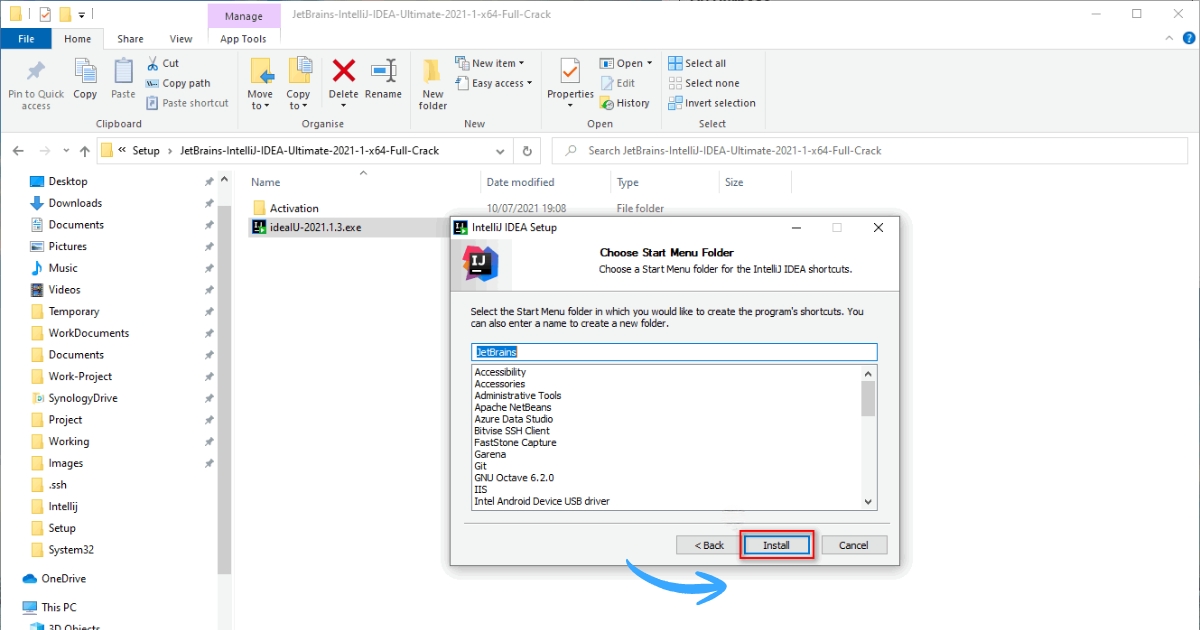Open the recent locations chevron
Image resolution: width=1200 pixels, height=630 pixels.
[67, 151]
